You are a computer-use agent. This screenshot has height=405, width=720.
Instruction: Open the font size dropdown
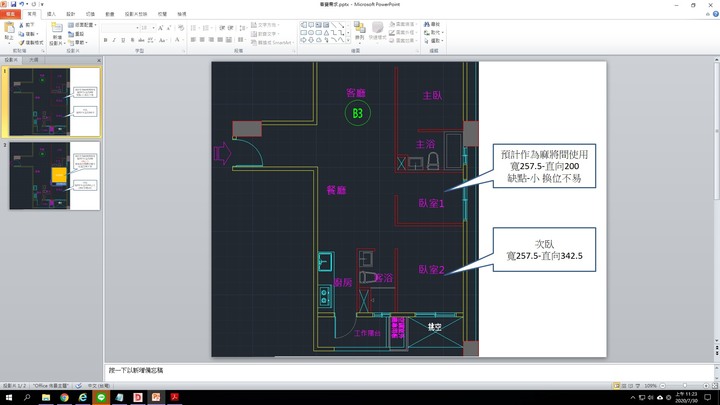tap(153, 28)
